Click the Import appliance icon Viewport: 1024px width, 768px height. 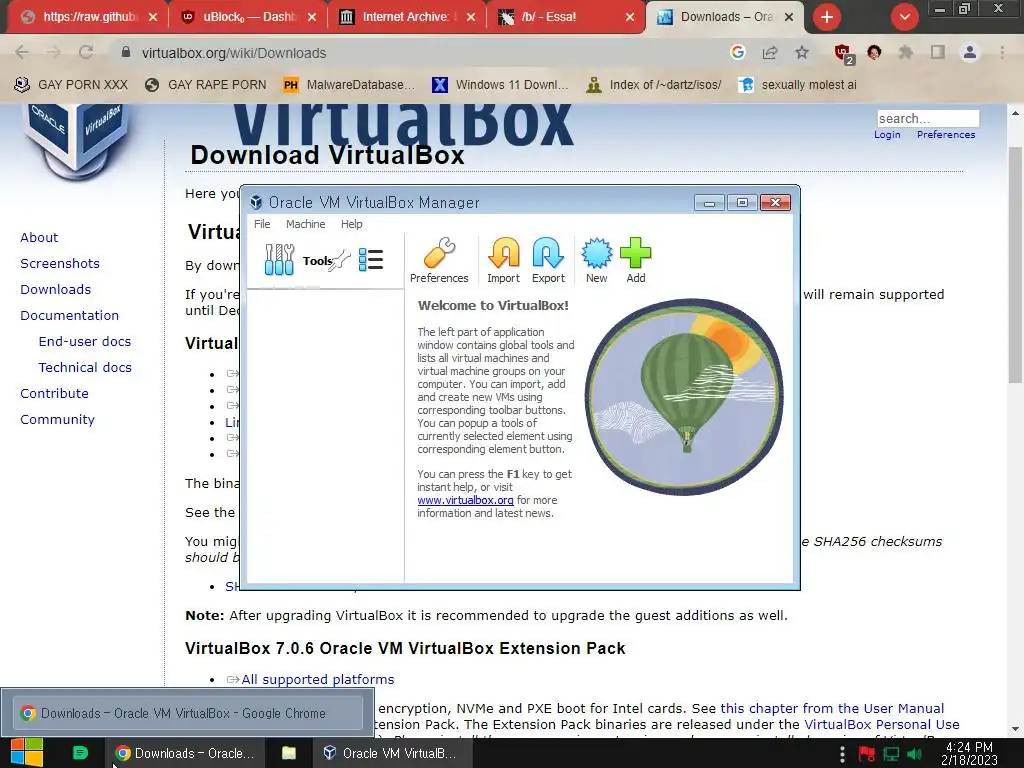point(504,261)
